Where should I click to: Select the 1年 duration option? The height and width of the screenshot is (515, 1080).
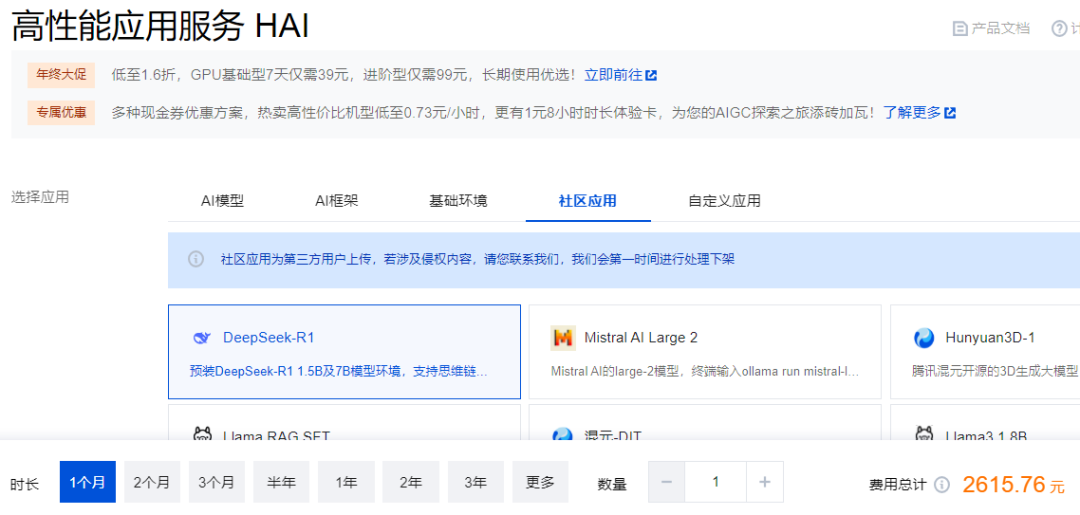click(346, 482)
